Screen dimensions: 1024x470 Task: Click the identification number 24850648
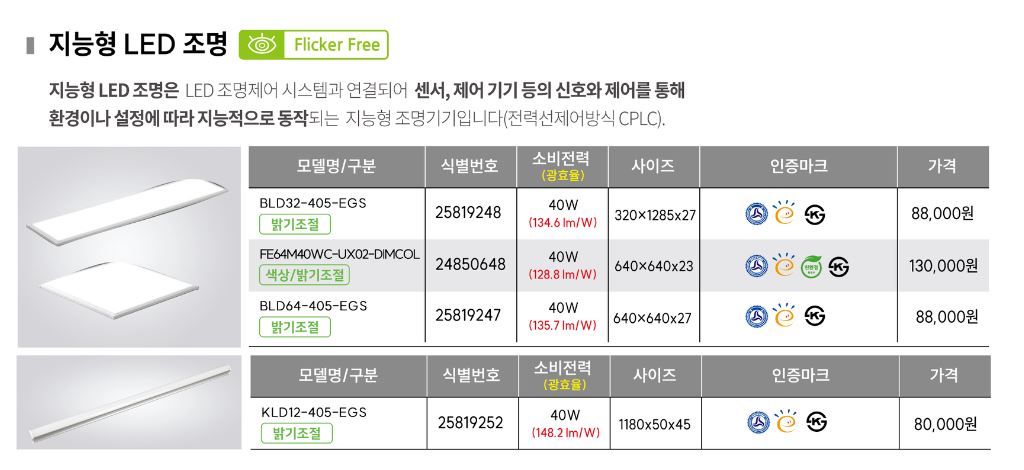coord(470,265)
